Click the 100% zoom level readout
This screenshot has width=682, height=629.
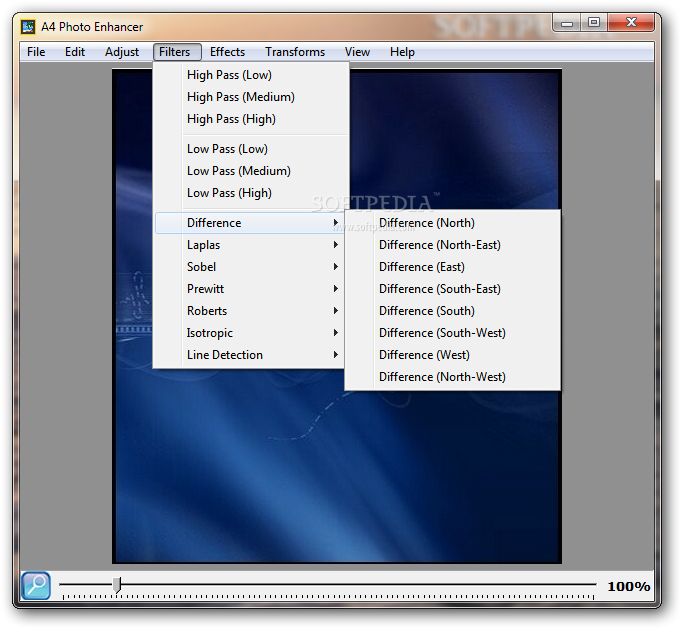tap(628, 586)
